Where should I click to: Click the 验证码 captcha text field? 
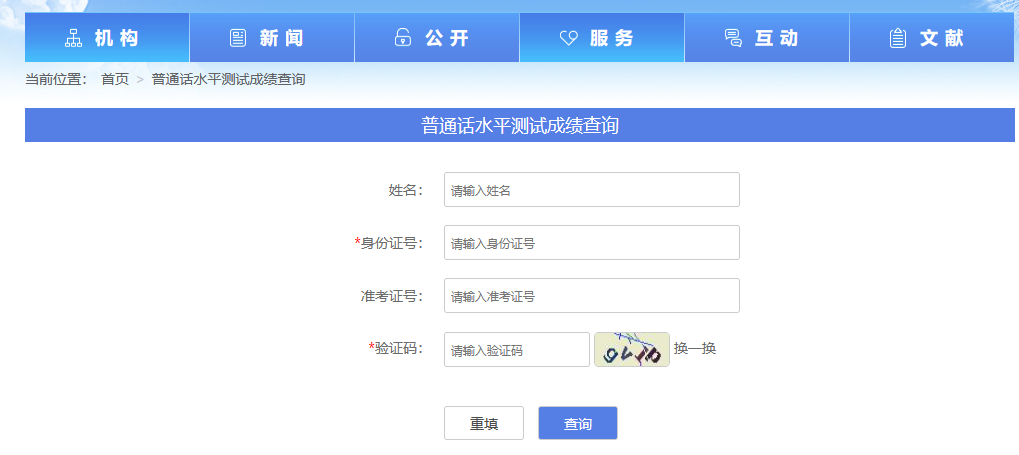pos(517,350)
